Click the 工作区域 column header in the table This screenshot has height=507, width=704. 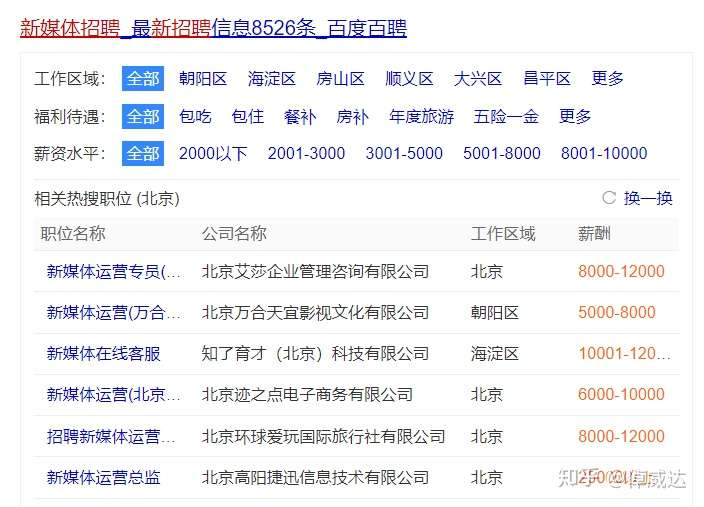click(503, 234)
